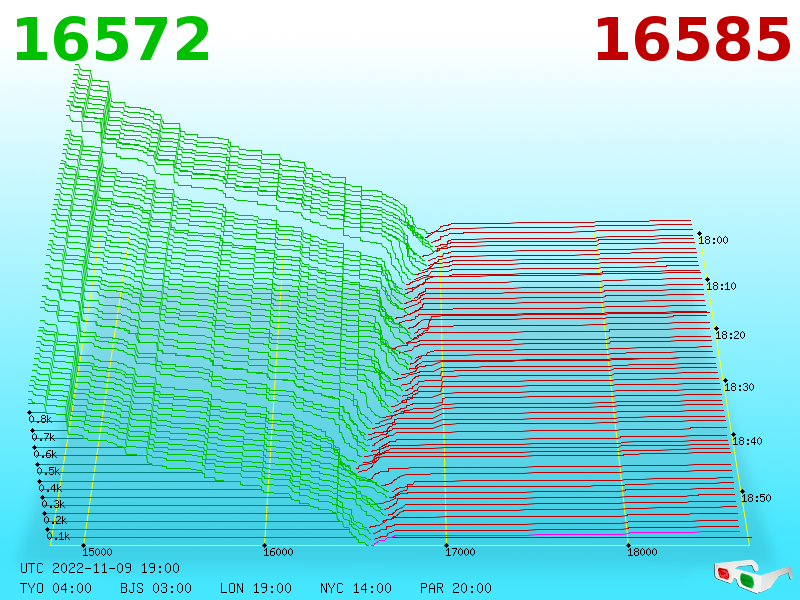Screen dimensions: 800x600
Task: Click the 18:40 time axis label
Action: pyautogui.click(x=747, y=441)
